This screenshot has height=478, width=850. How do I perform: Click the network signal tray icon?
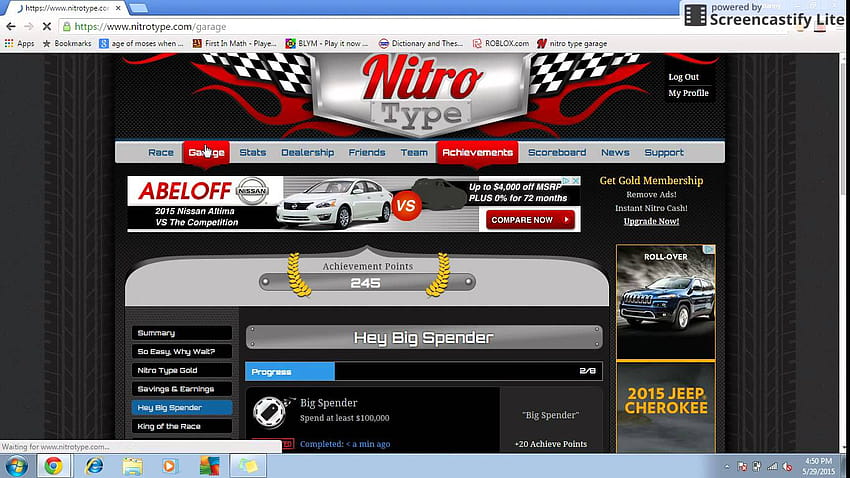tap(772, 466)
